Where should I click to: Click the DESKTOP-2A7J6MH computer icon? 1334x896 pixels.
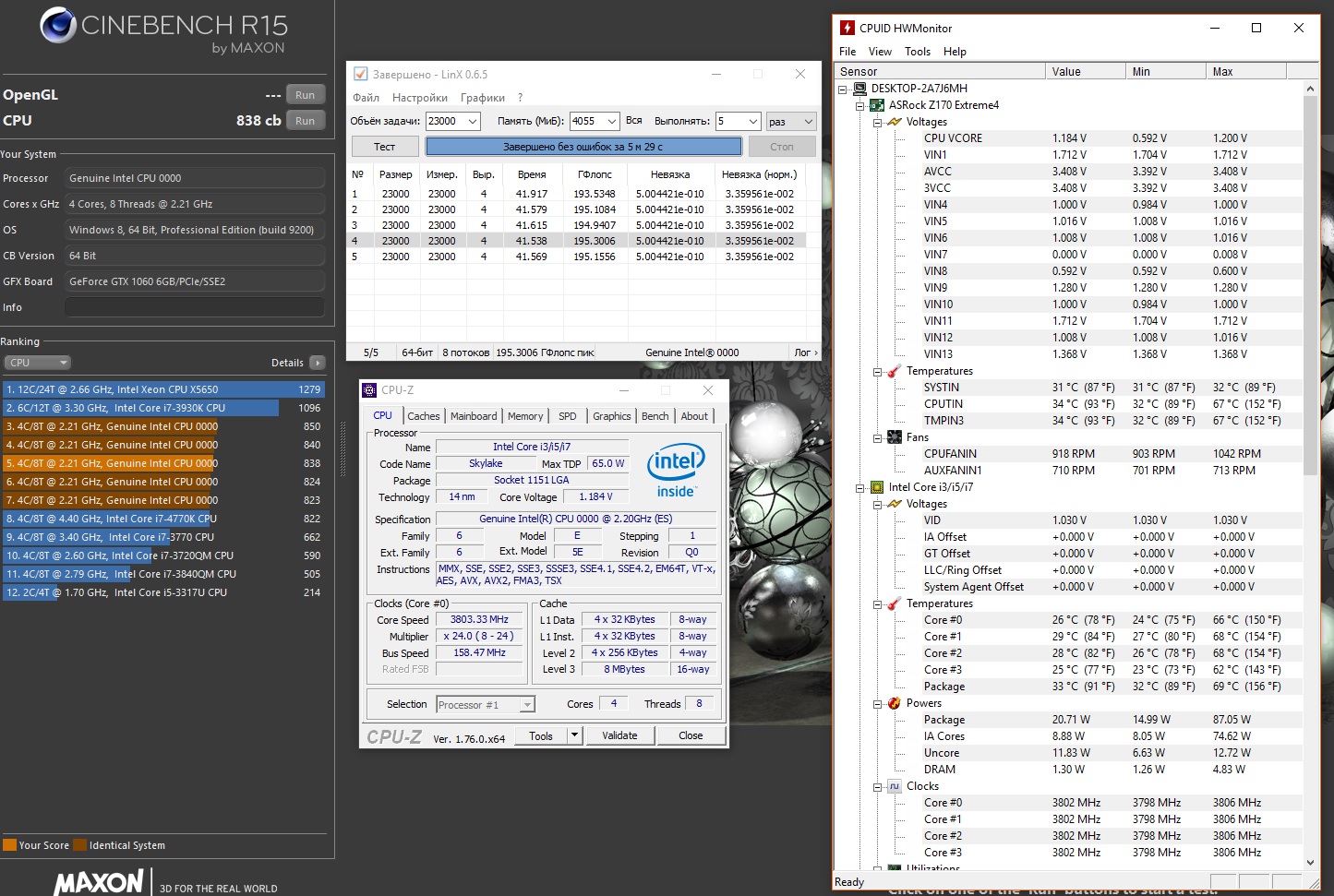point(859,89)
